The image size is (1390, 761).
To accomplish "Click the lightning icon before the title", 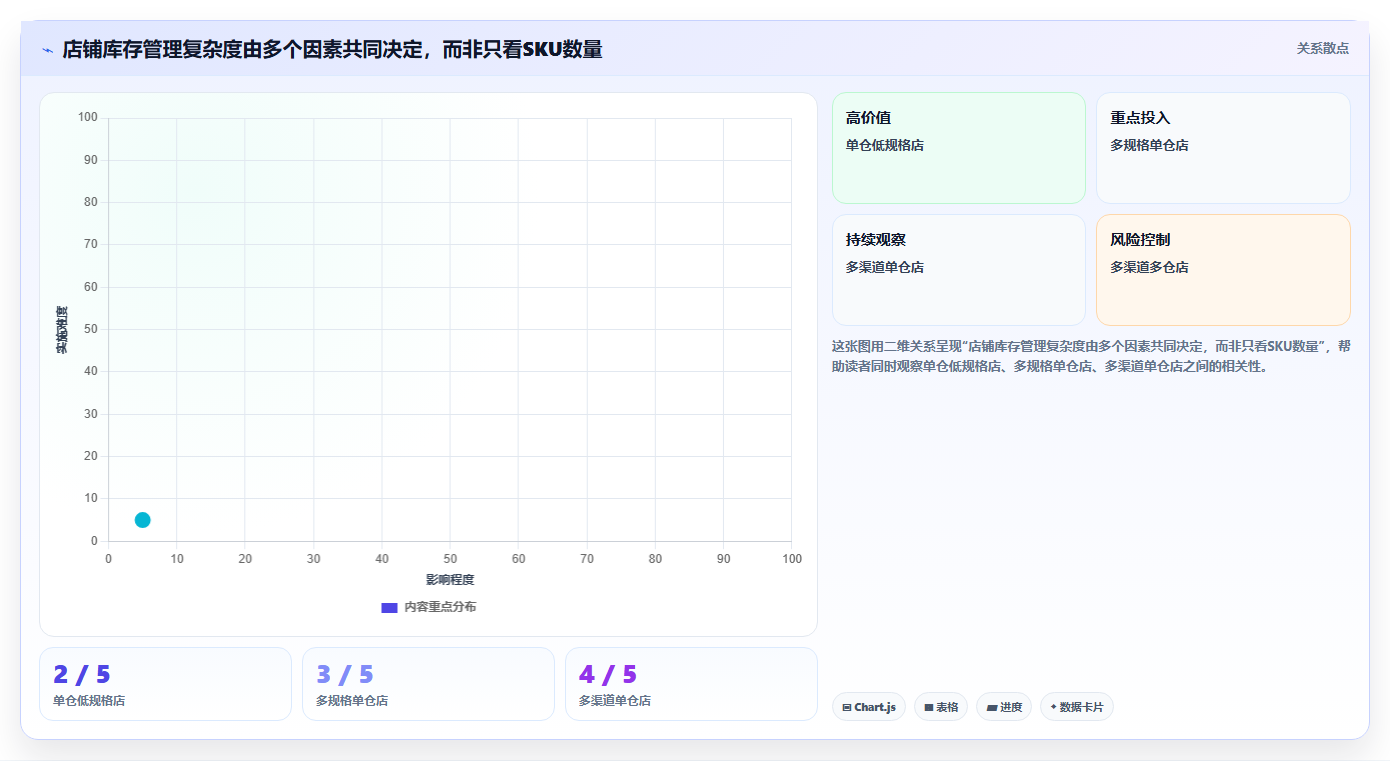I will [48, 49].
